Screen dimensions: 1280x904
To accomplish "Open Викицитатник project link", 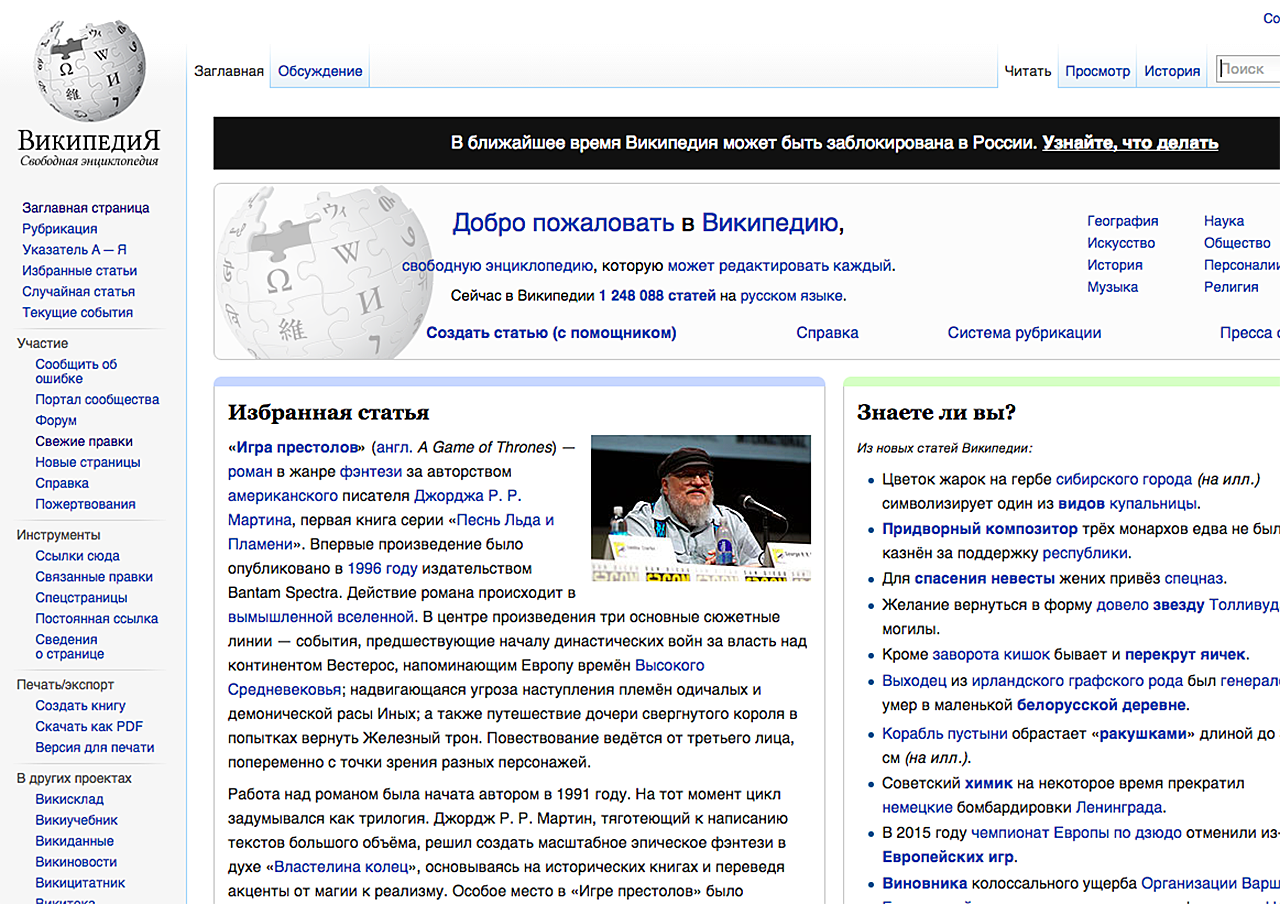I will [x=81, y=883].
